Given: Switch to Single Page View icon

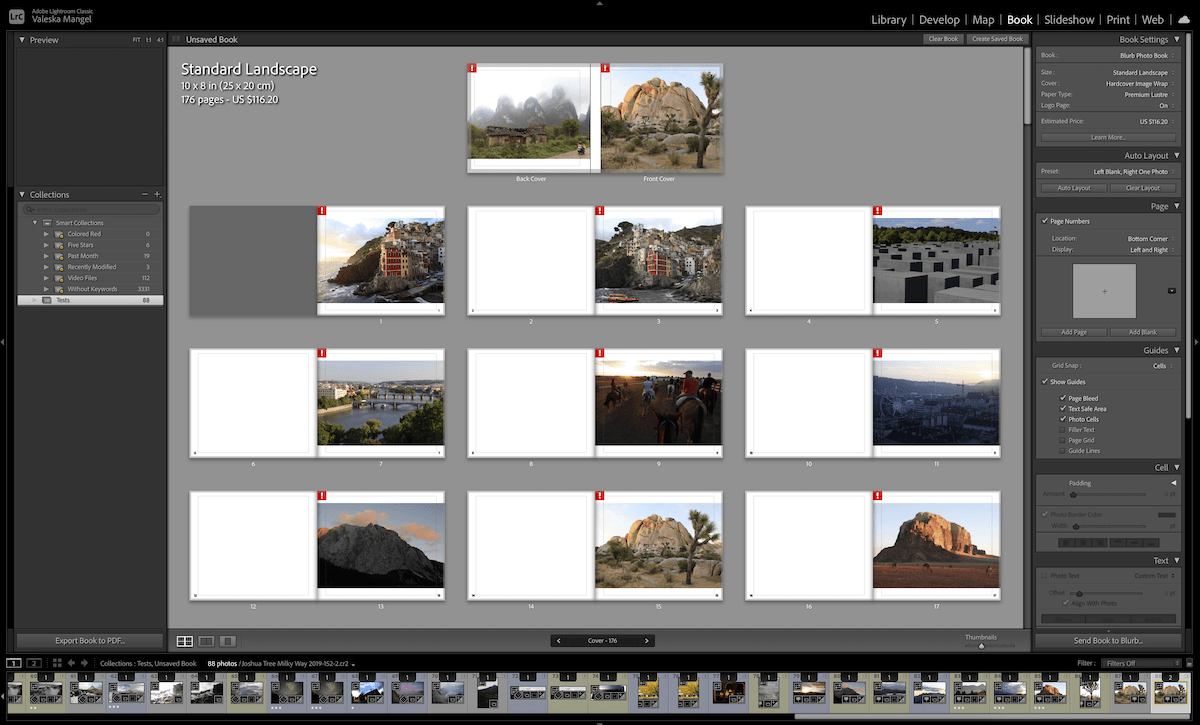Looking at the screenshot, I should (226, 641).
